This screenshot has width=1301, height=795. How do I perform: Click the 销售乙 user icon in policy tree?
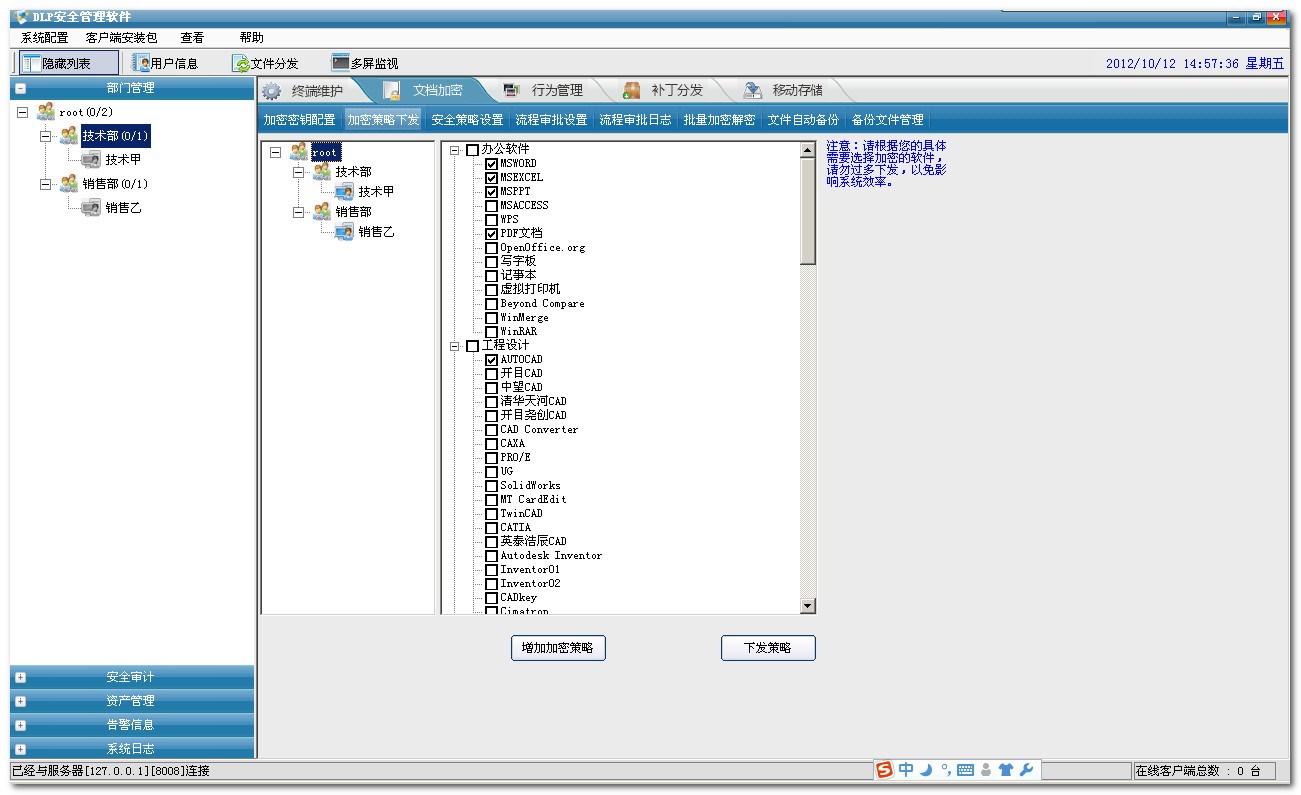tap(344, 231)
